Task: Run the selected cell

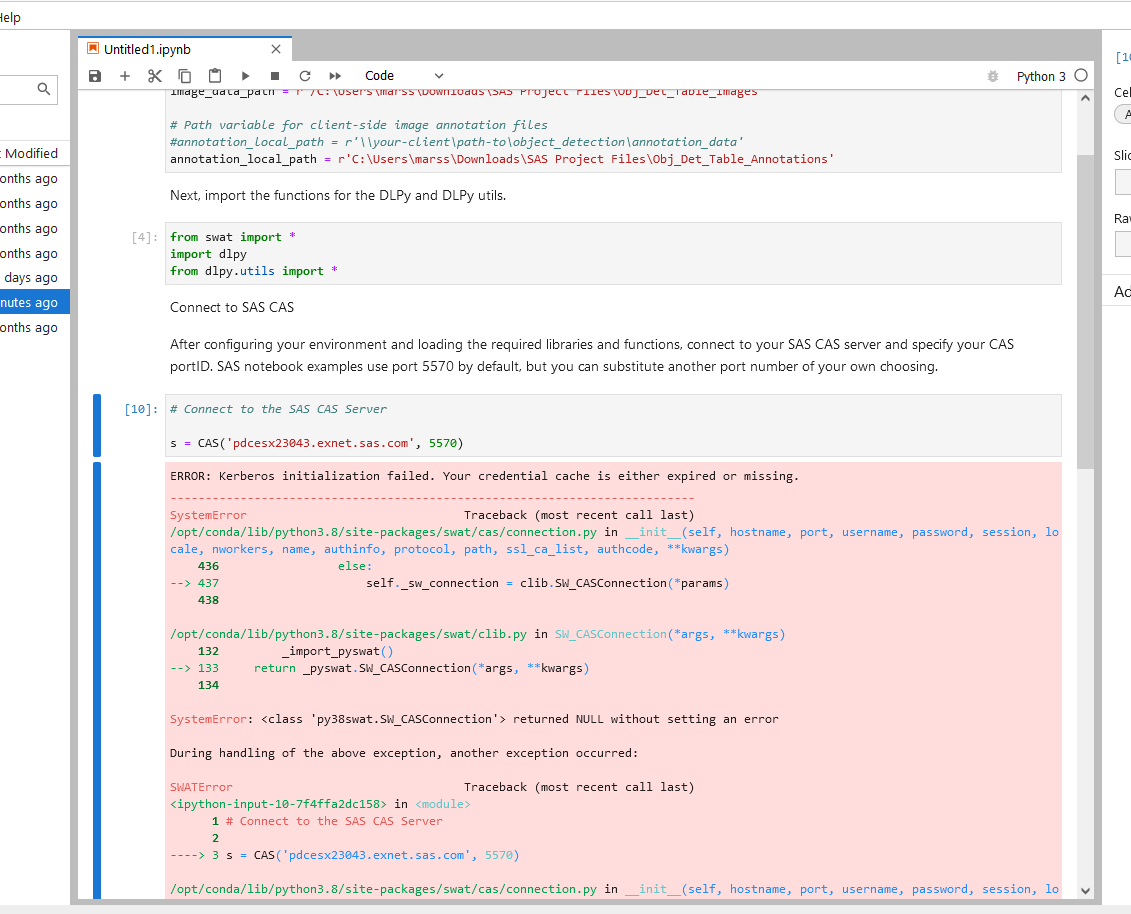Action: tap(245, 76)
